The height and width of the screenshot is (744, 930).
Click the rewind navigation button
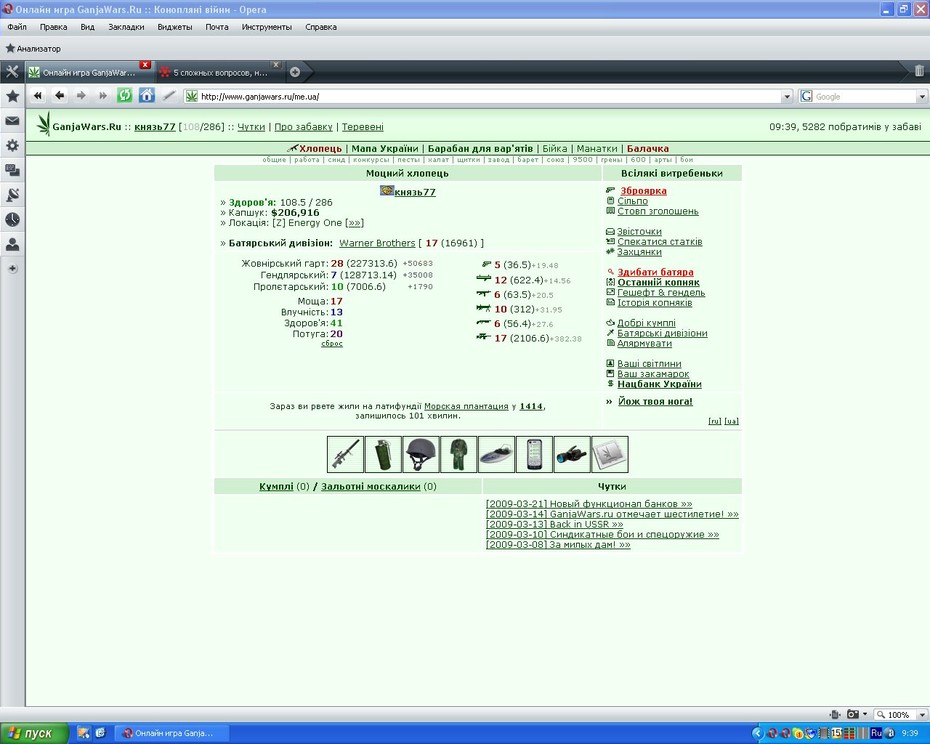coord(38,96)
